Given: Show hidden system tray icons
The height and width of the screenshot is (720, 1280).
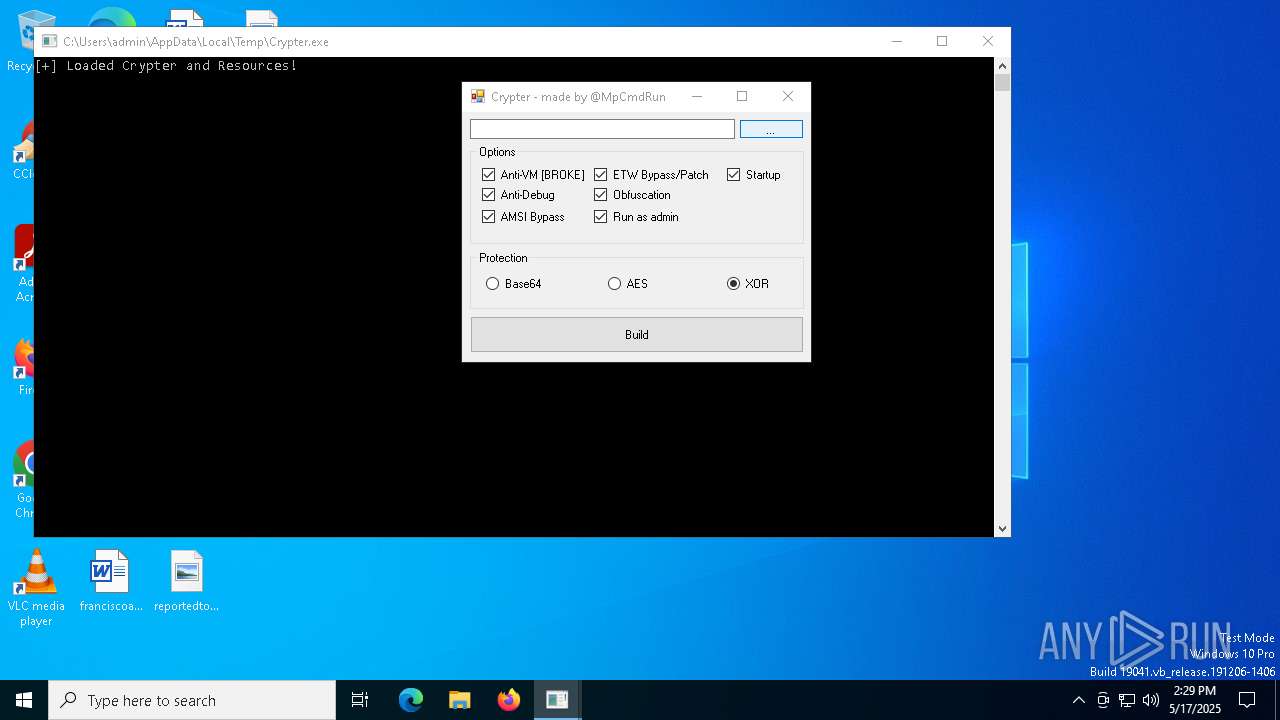Looking at the screenshot, I should click(1078, 700).
